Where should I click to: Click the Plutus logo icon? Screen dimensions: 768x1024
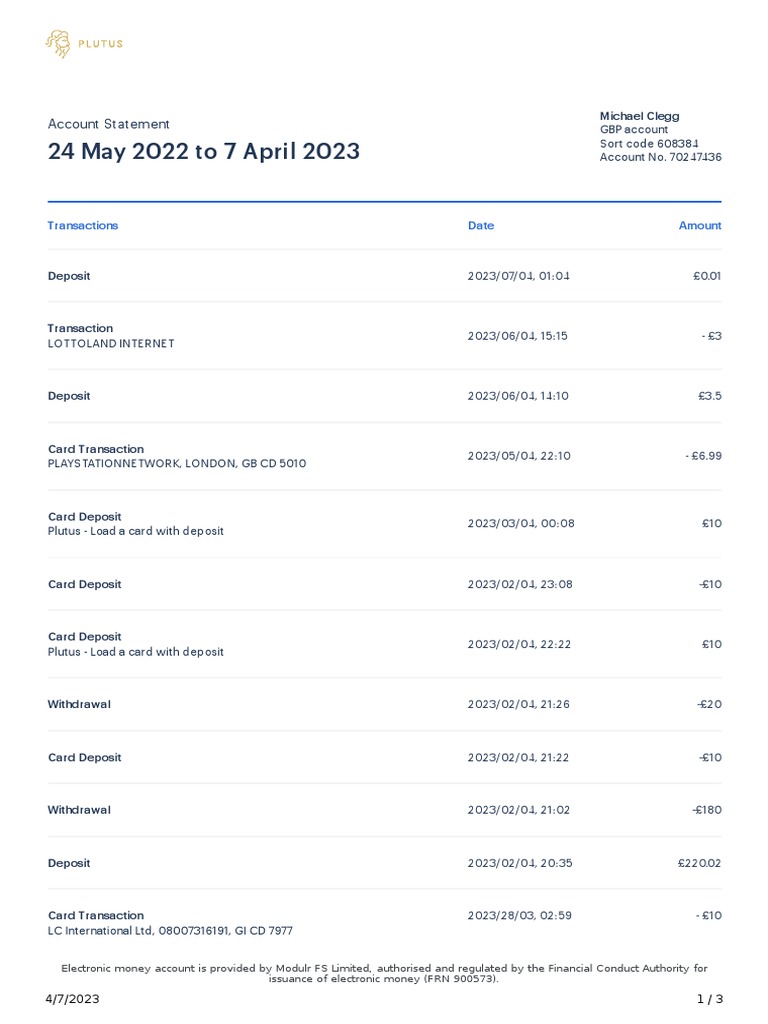[58, 43]
